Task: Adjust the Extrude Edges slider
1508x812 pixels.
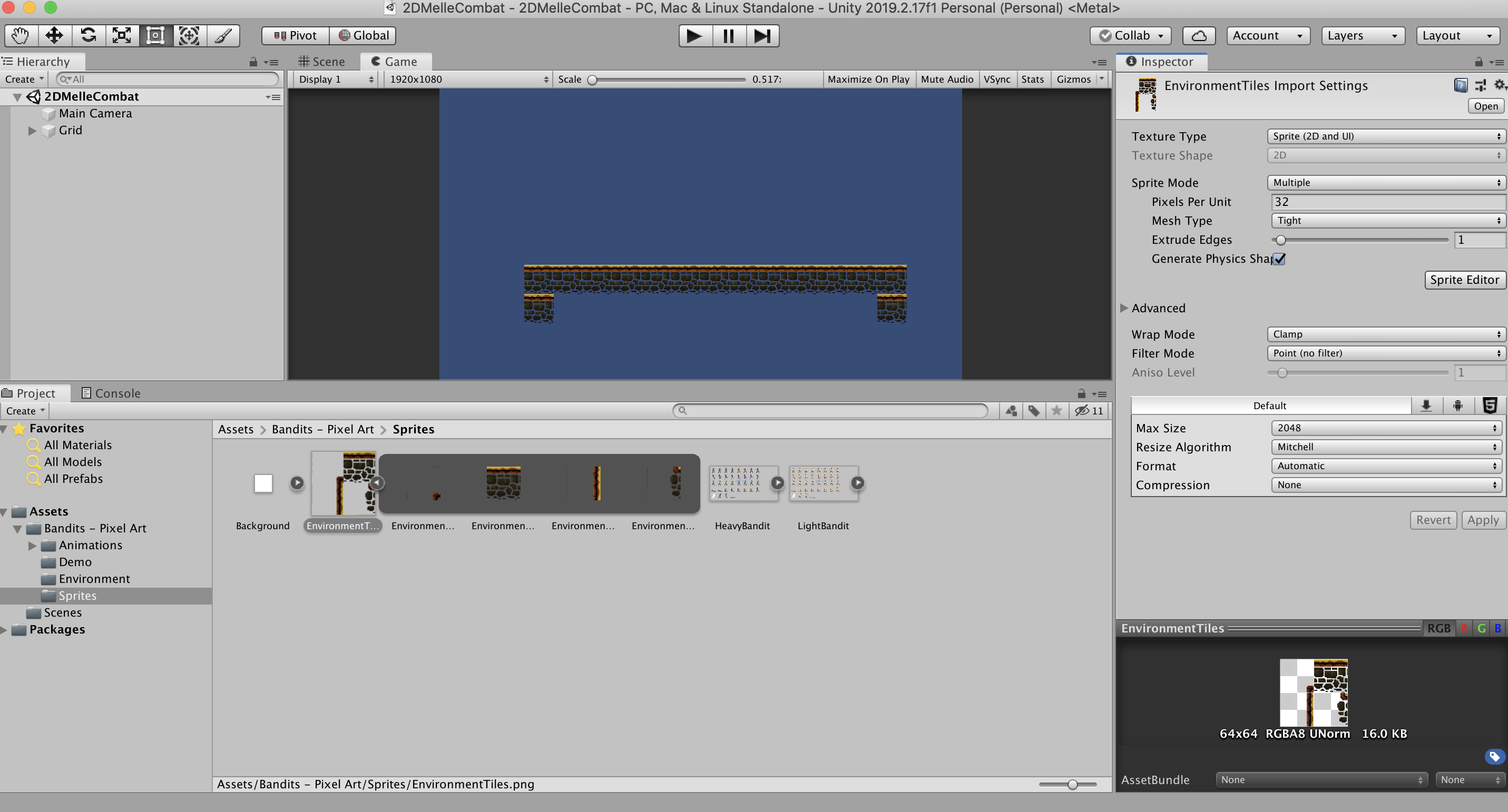Action: click(x=1281, y=240)
